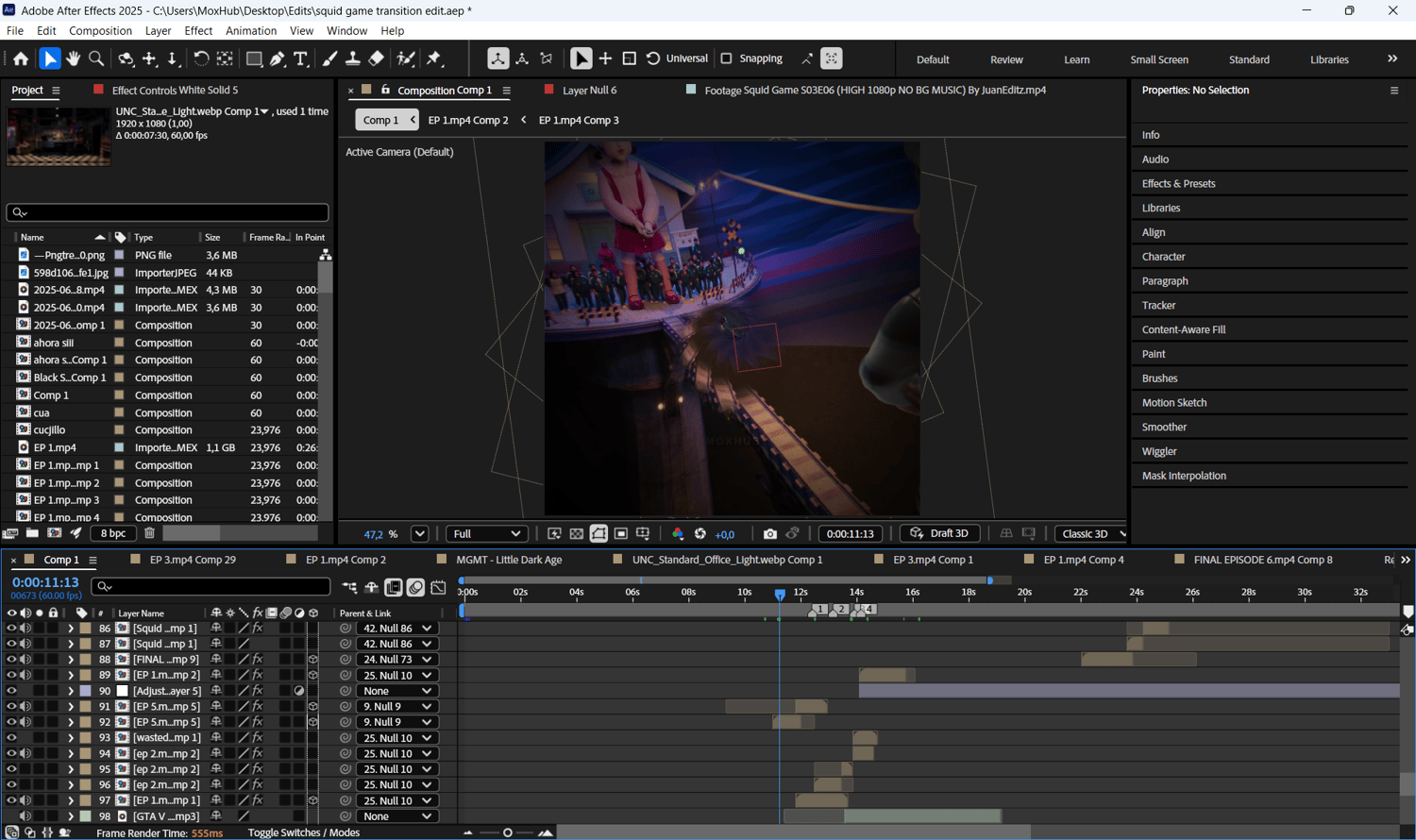Expand layer 98 GTA V properties
Image resolution: width=1416 pixels, height=840 pixels.
pos(70,816)
